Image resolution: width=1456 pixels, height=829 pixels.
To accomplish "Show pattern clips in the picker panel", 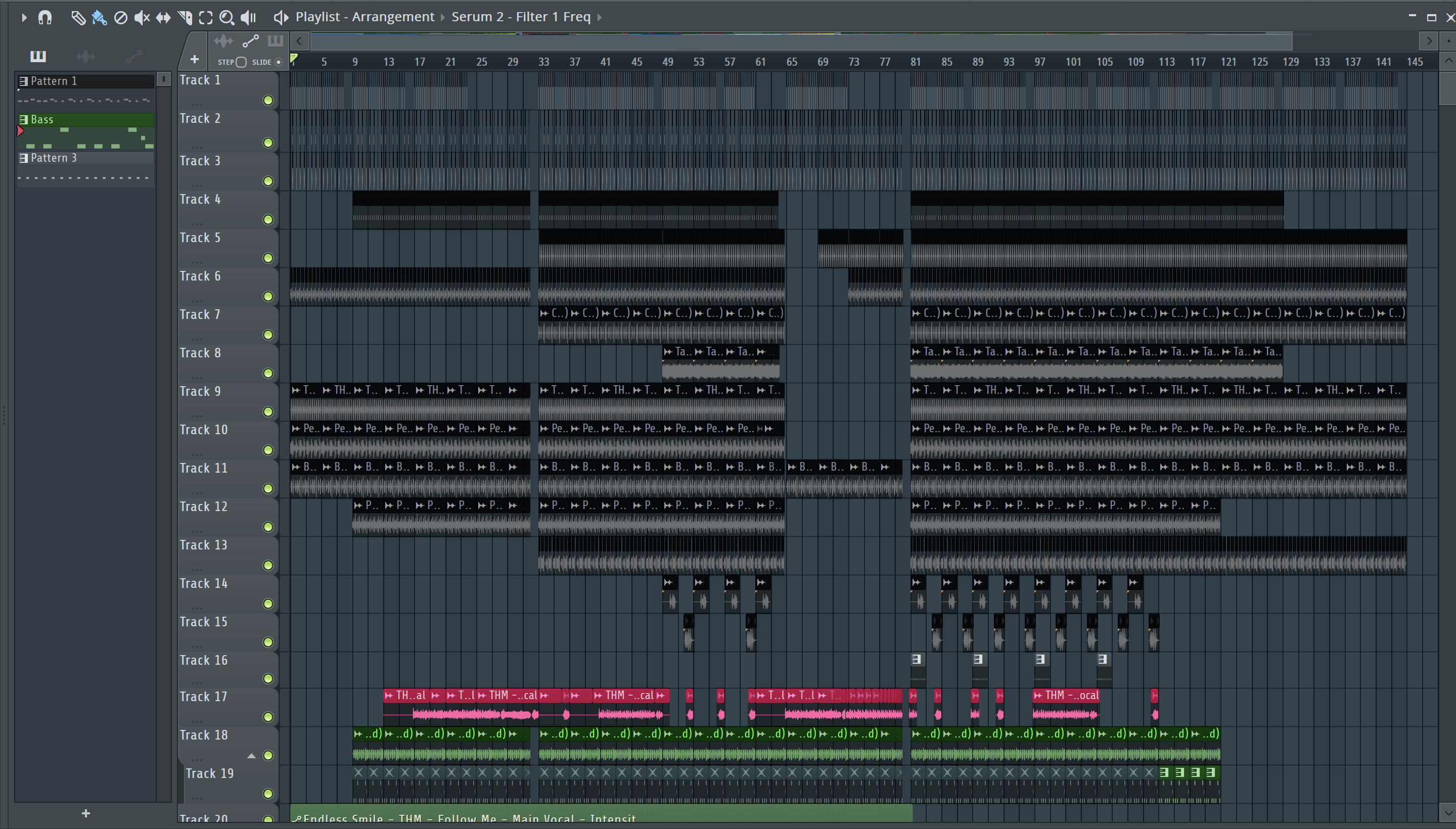I will pyautogui.click(x=38, y=56).
